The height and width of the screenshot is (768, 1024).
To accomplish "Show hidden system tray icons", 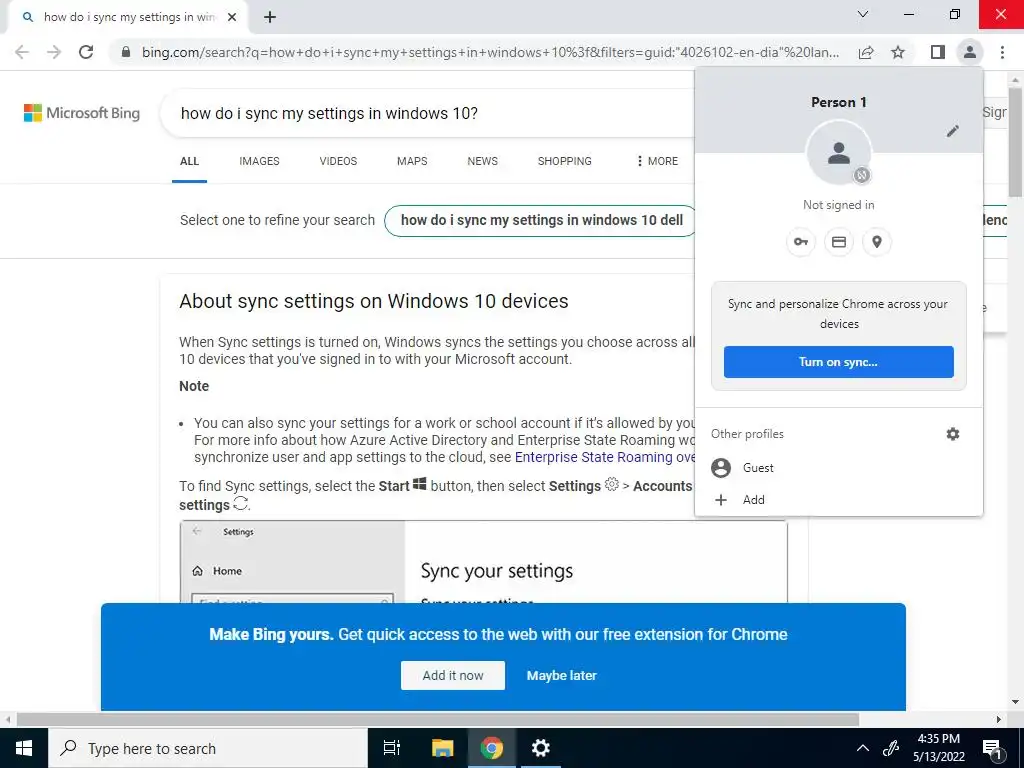I will [x=863, y=748].
